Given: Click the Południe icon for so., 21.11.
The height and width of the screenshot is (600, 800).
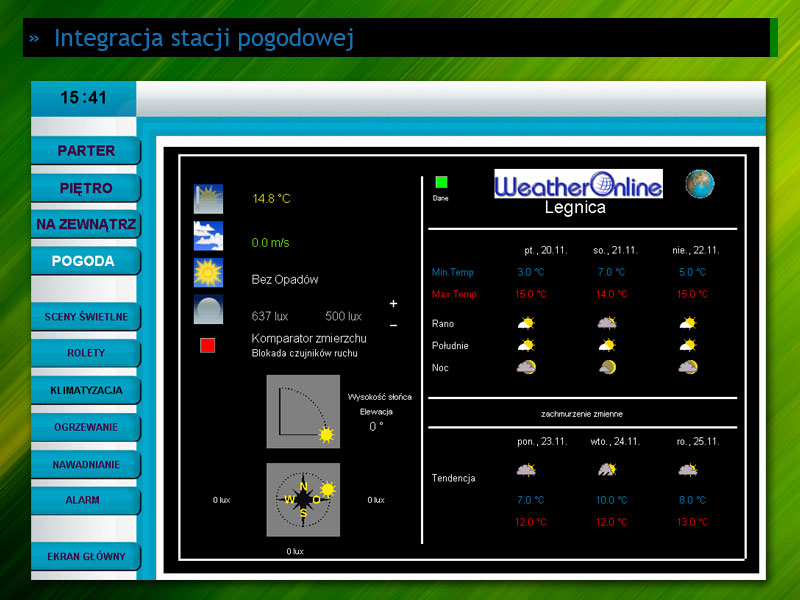Looking at the screenshot, I should (x=607, y=345).
